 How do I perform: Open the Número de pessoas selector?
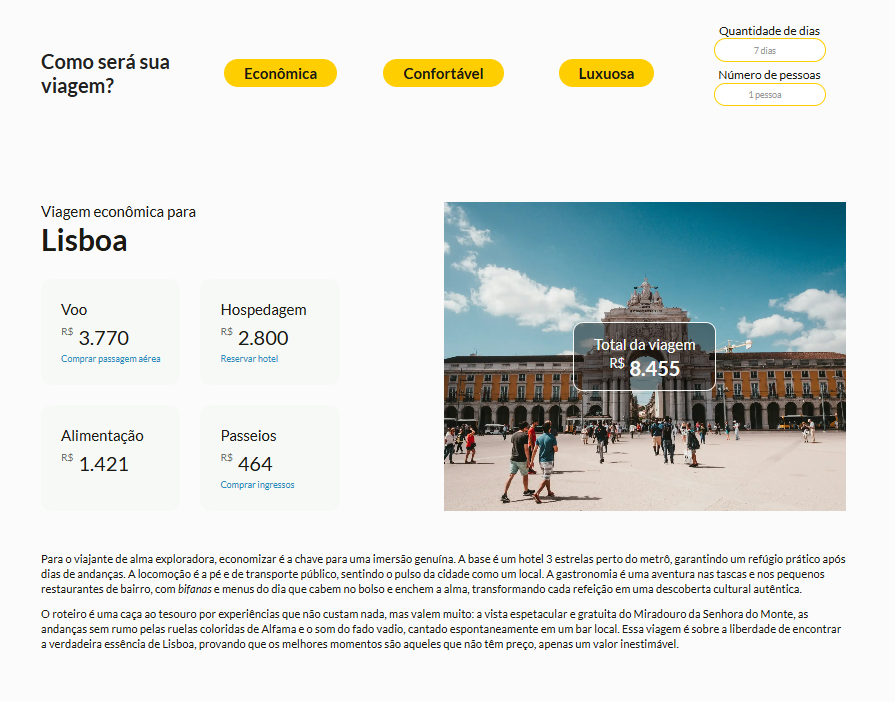point(769,94)
